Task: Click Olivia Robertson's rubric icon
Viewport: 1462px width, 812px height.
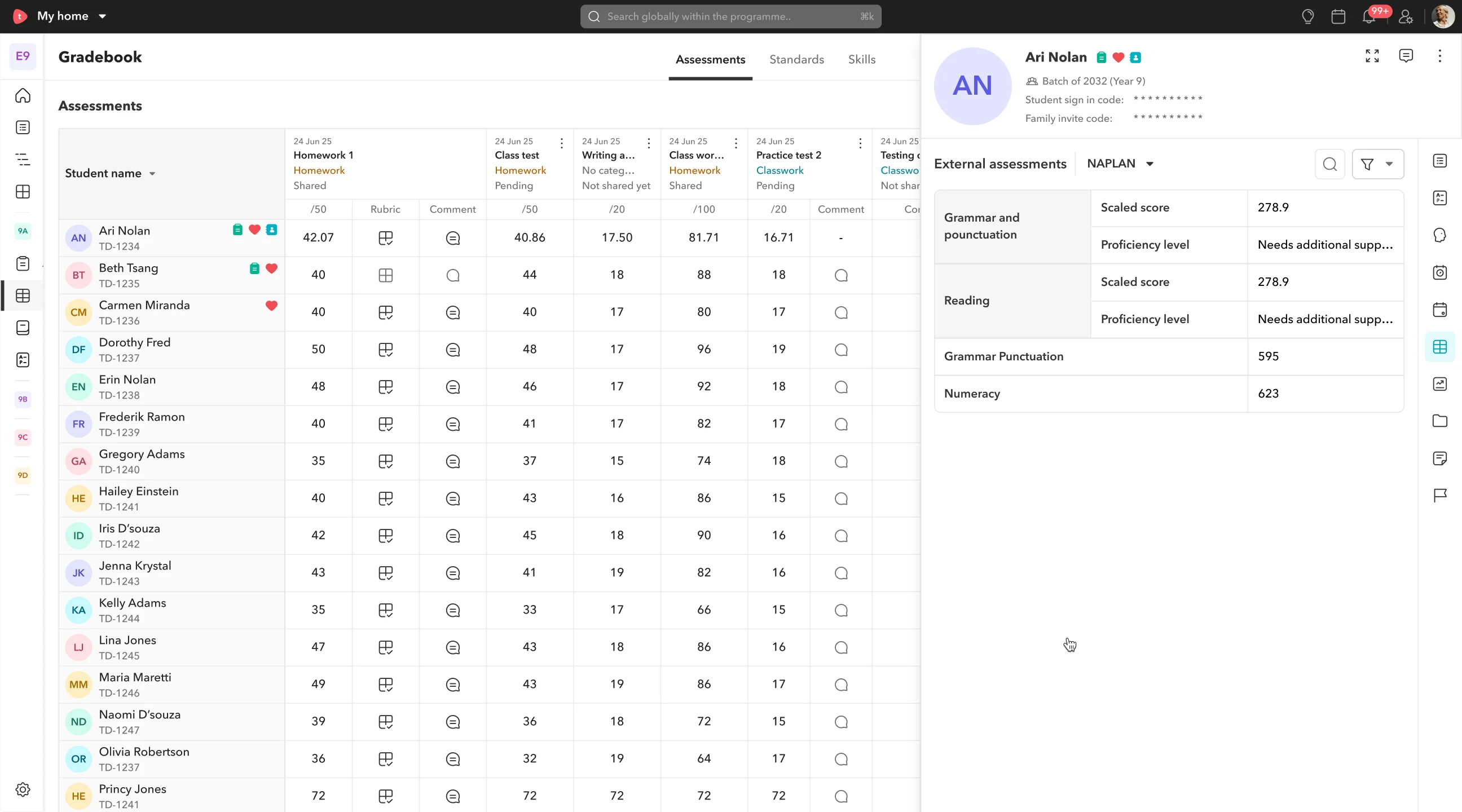Action: tap(385, 758)
